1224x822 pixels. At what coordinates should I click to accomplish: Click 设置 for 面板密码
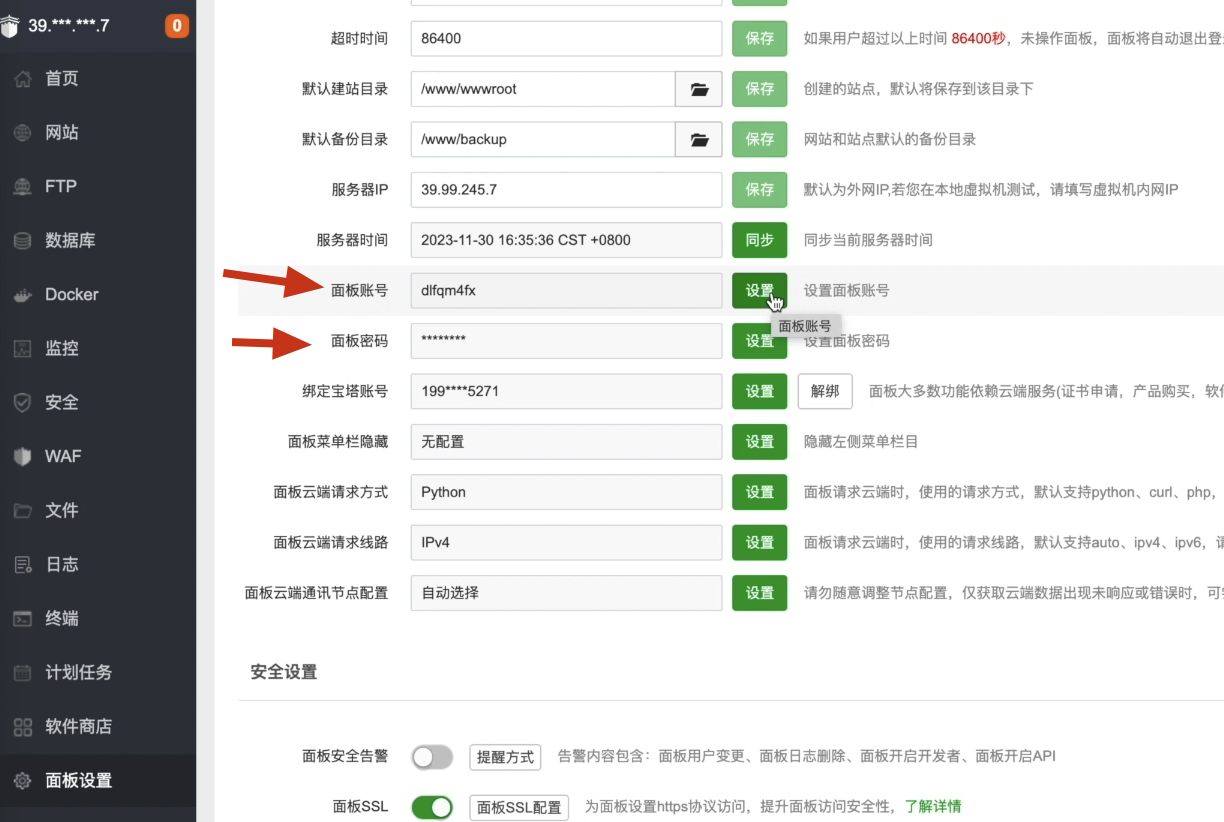coord(760,341)
